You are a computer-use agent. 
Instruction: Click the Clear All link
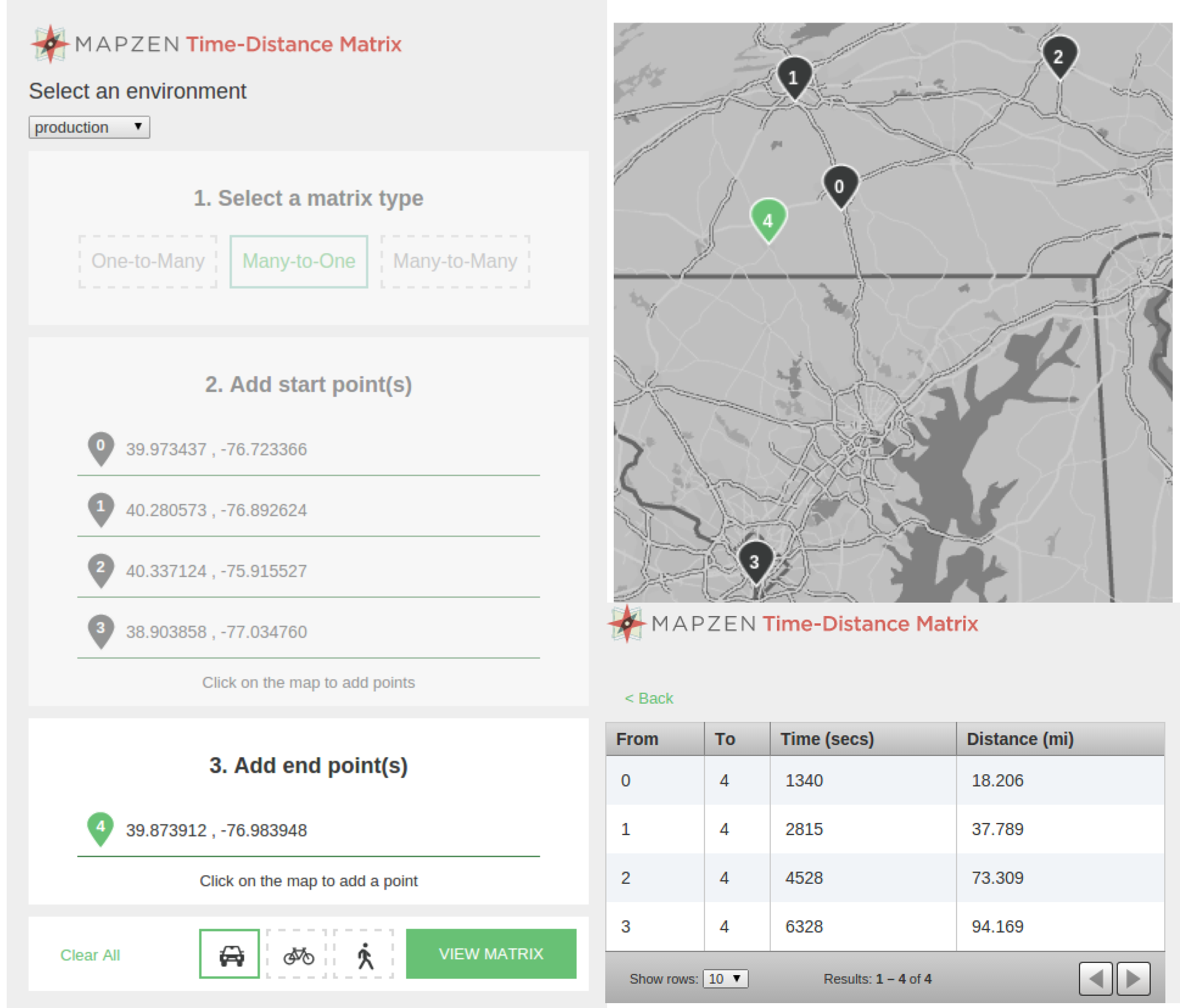click(x=90, y=955)
